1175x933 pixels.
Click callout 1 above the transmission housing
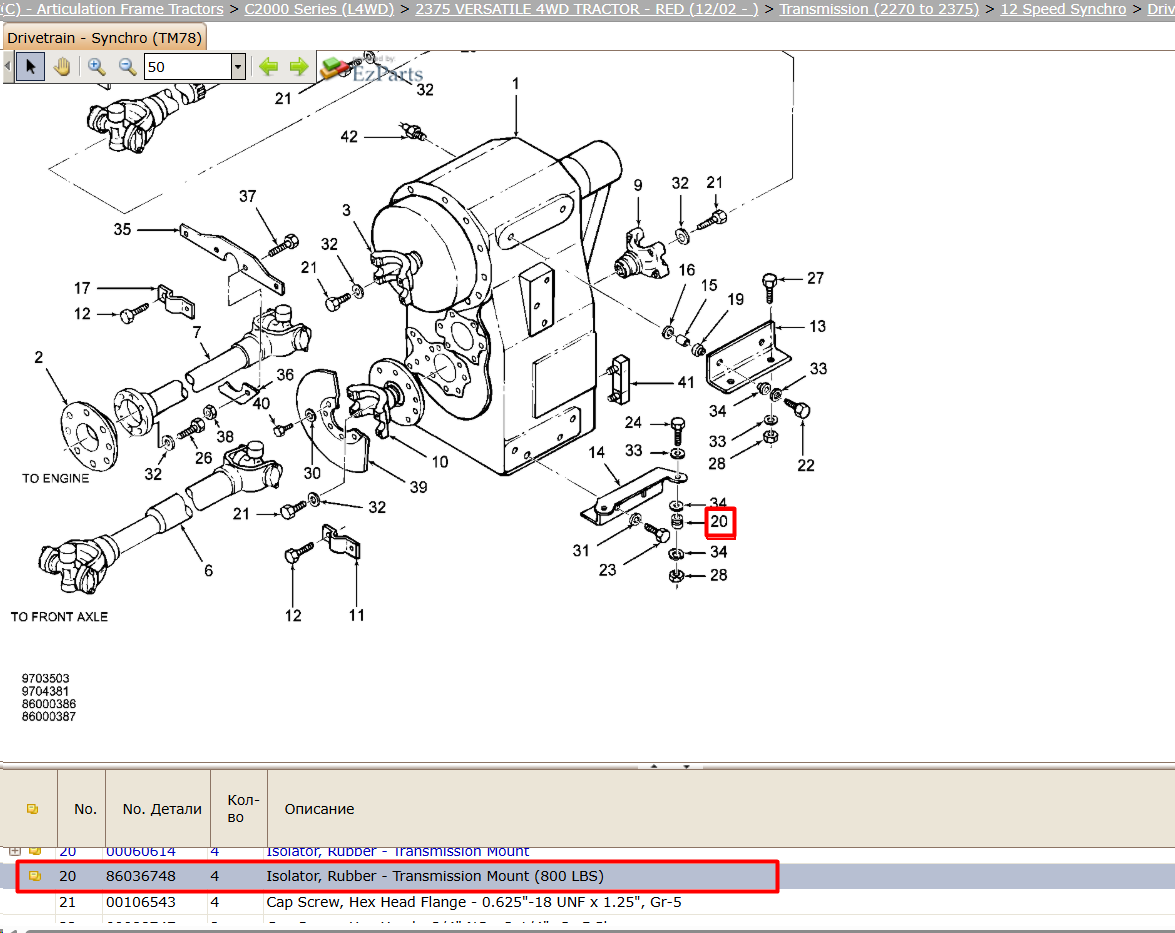click(516, 84)
